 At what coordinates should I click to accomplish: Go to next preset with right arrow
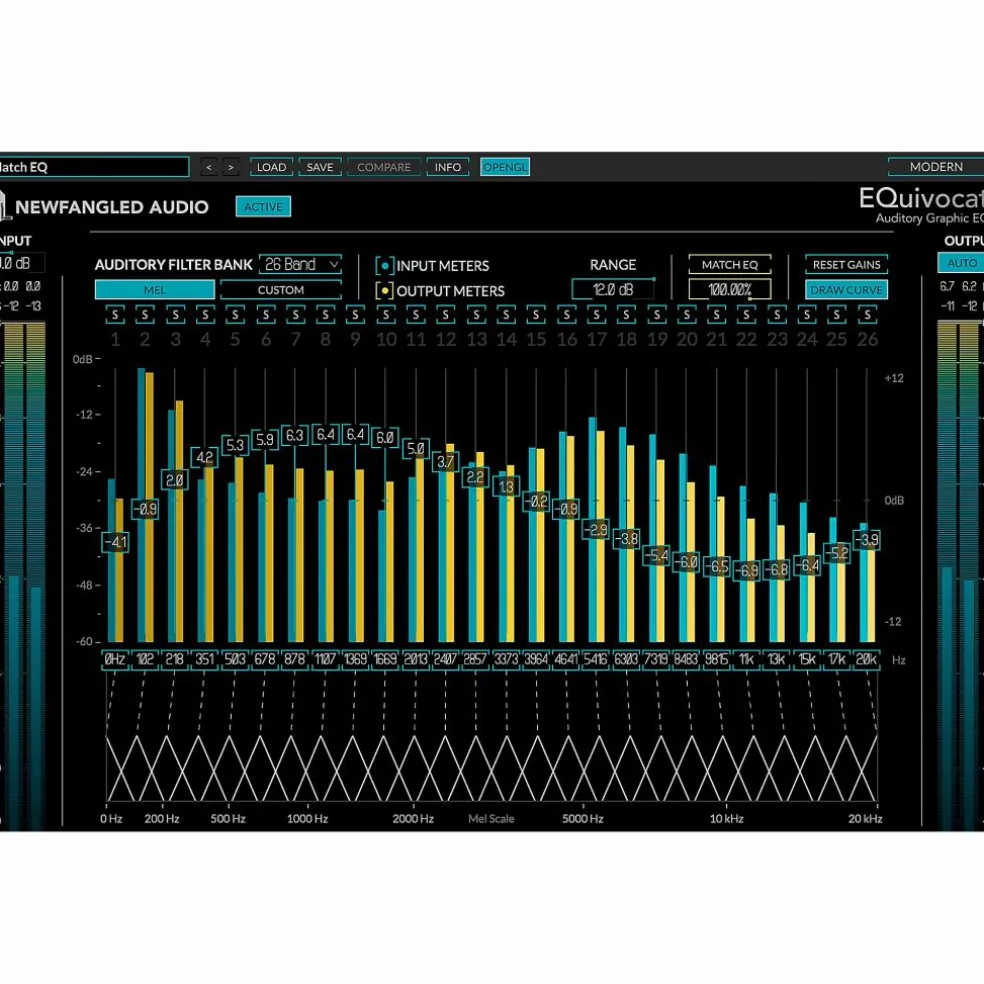231,167
